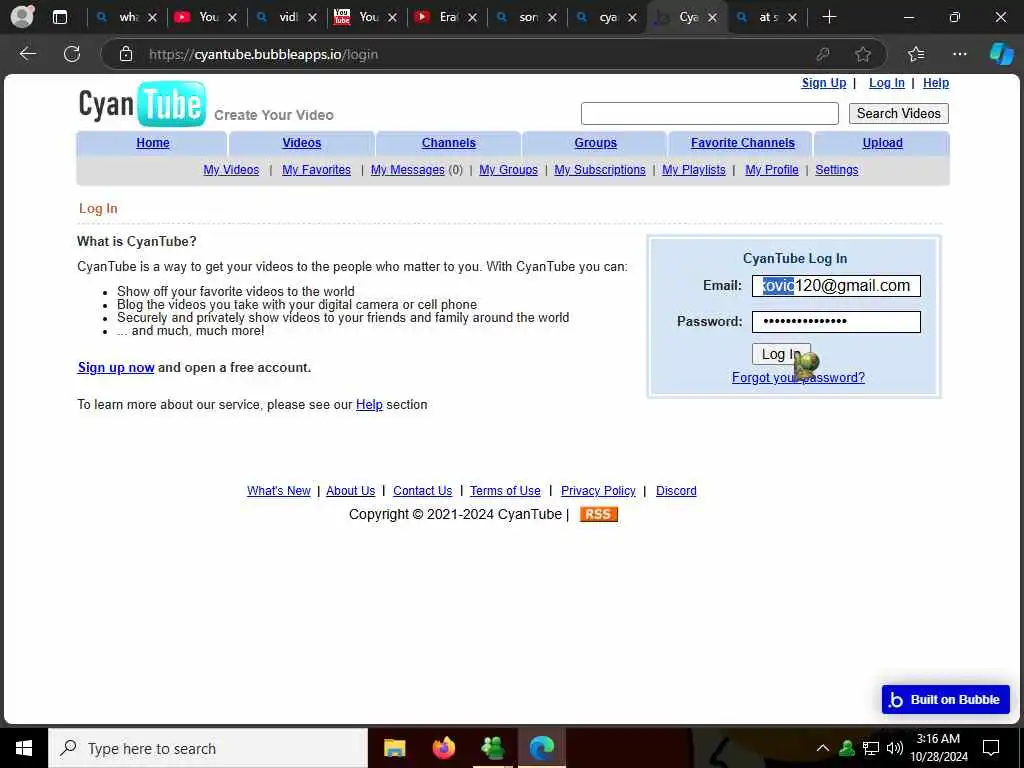The image size is (1024, 768).
Task: Open network tray icon
Action: pos(871,748)
